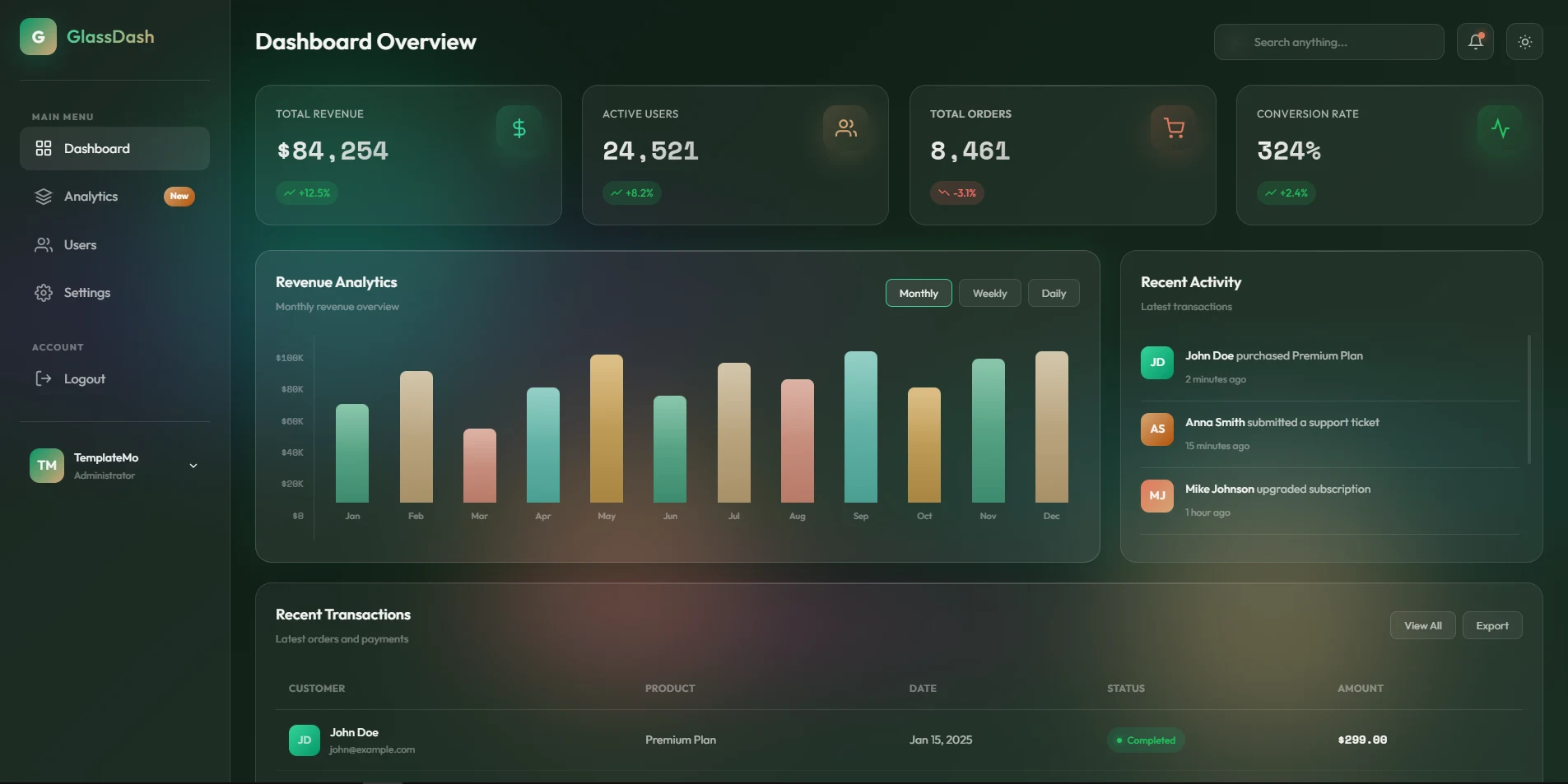Click the New badge beside Analytics
This screenshot has width=1568, height=784.
179,196
